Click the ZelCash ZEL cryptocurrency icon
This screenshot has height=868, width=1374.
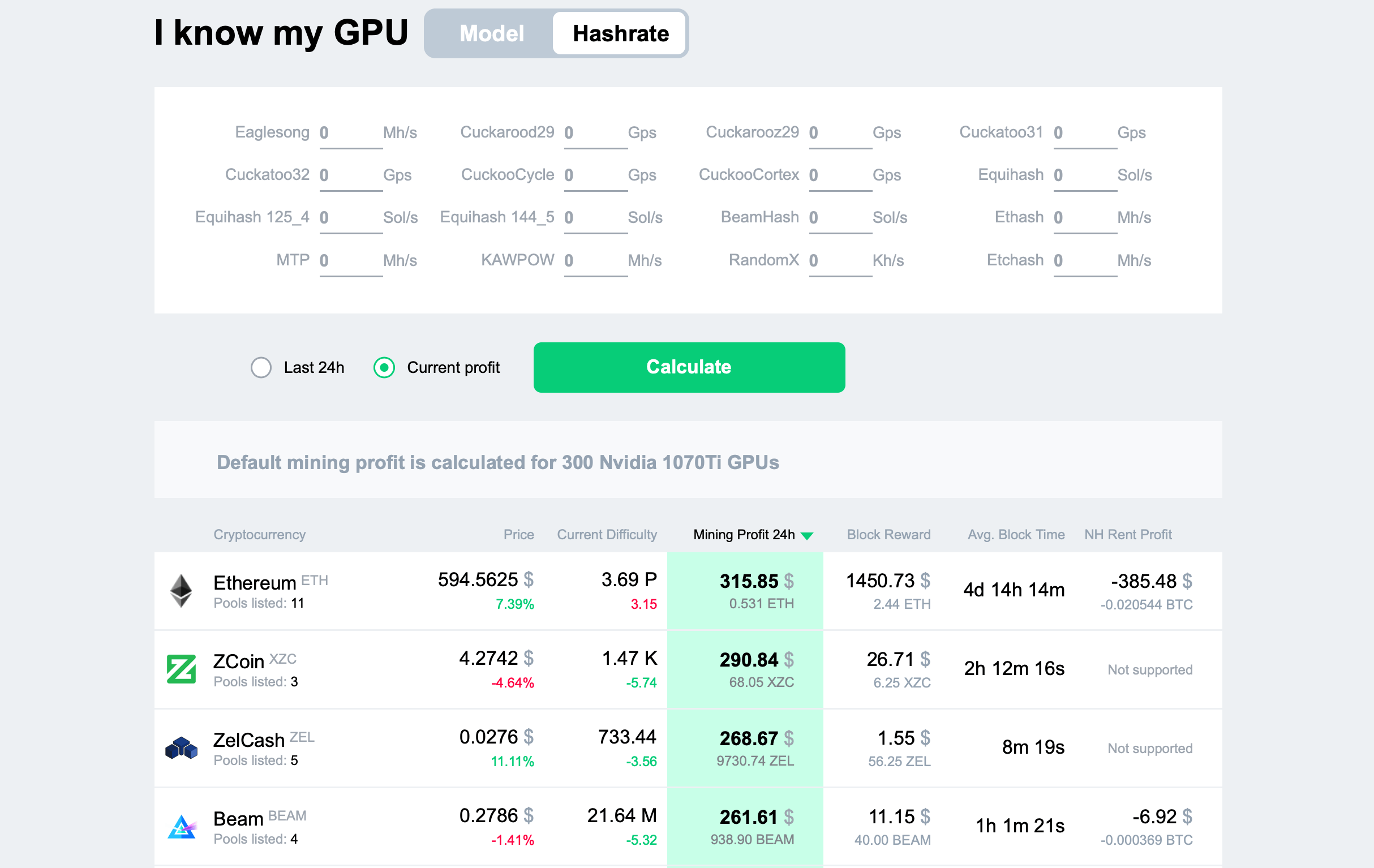click(180, 752)
